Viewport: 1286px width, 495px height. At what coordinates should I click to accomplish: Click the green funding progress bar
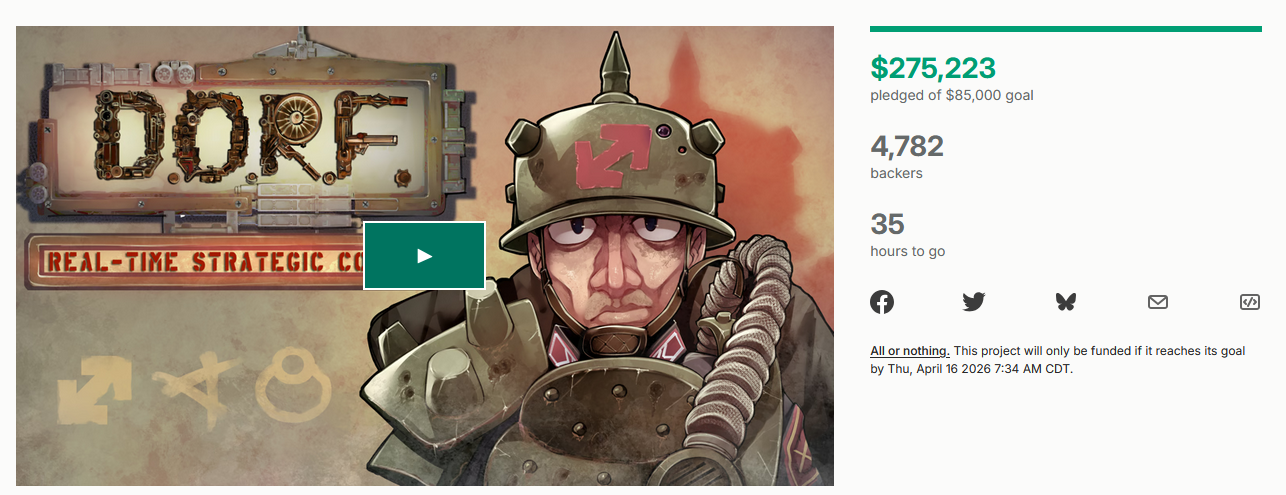tap(1066, 29)
